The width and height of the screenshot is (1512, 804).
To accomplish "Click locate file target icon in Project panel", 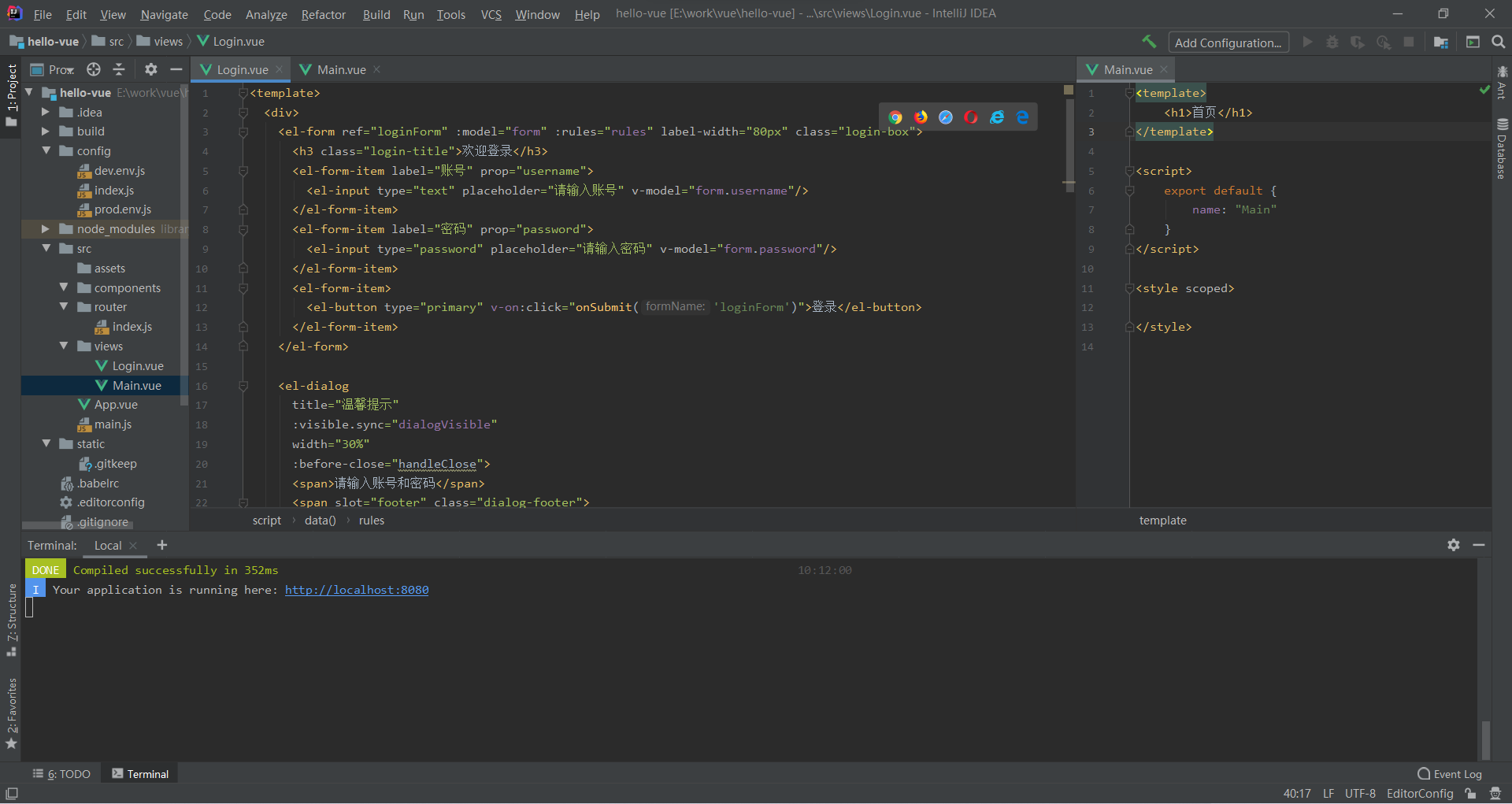I will [x=94, y=69].
